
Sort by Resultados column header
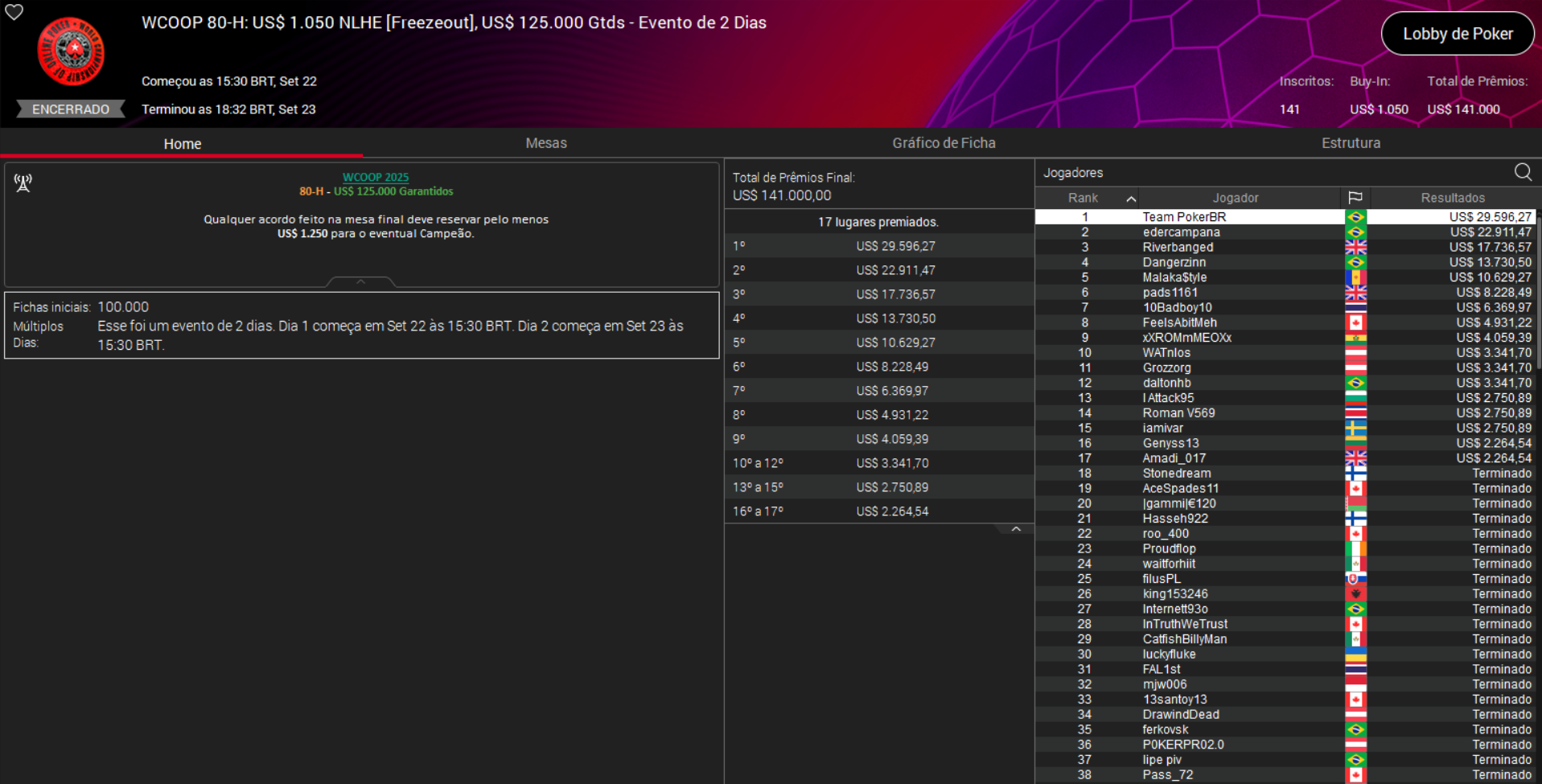coord(1452,198)
